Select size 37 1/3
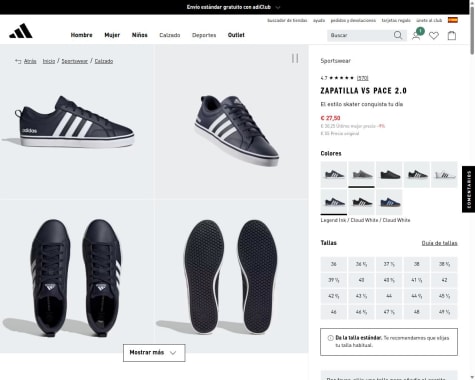 (389, 264)
